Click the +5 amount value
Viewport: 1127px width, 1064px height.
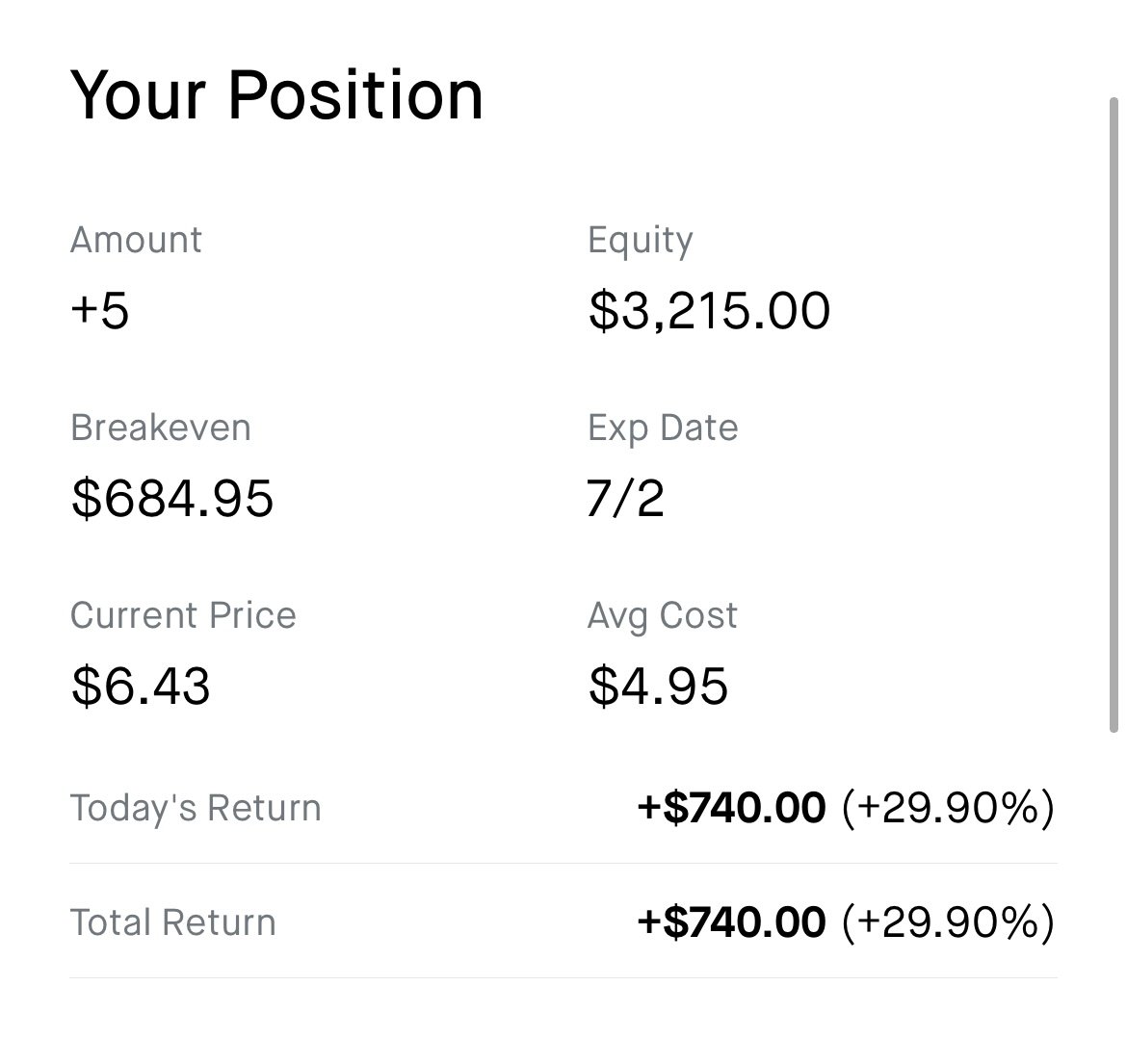click(100, 310)
